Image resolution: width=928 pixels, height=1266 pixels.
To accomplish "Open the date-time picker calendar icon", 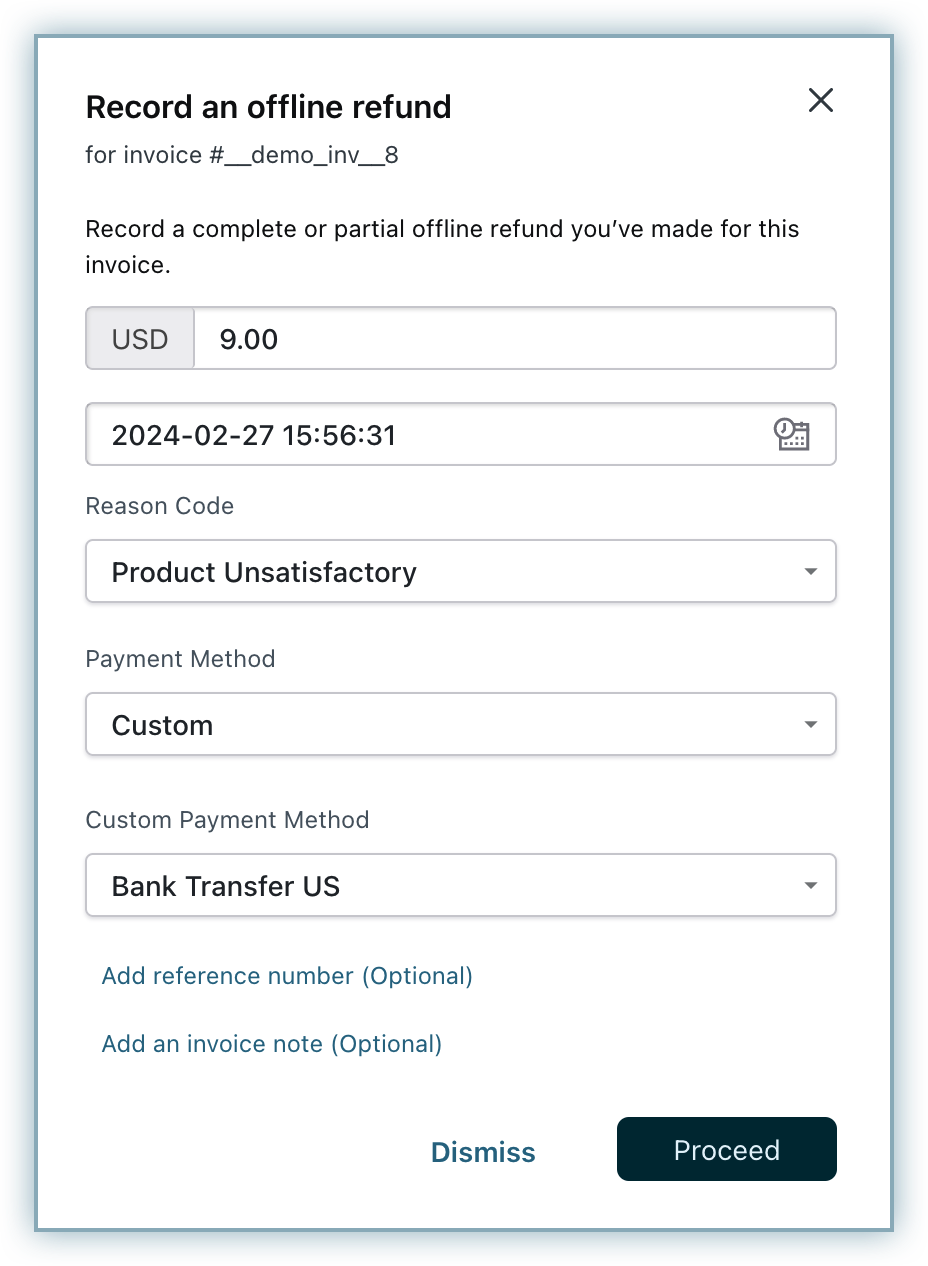I will pyautogui.click(x=791, y=434).
